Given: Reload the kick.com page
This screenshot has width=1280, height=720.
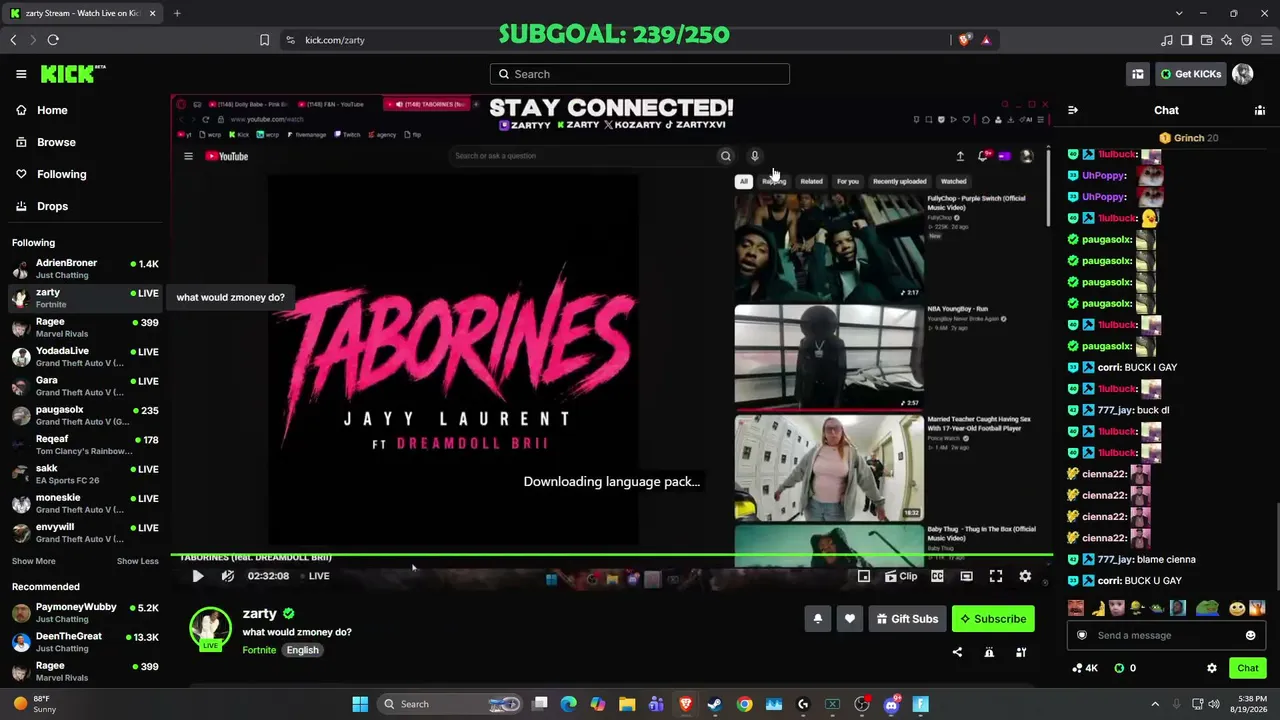Looking at the screenshot, I should [53, 40].
